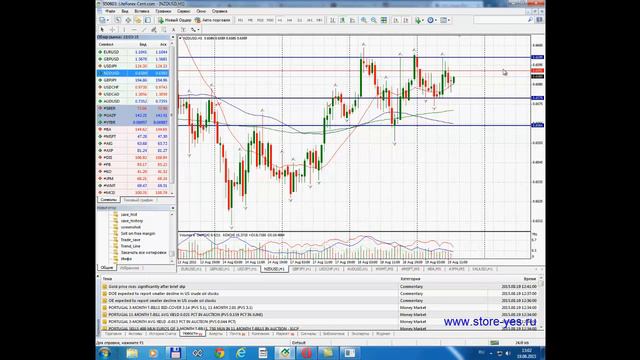Open Windows Explorer folder on taskbar

[132, 353]
